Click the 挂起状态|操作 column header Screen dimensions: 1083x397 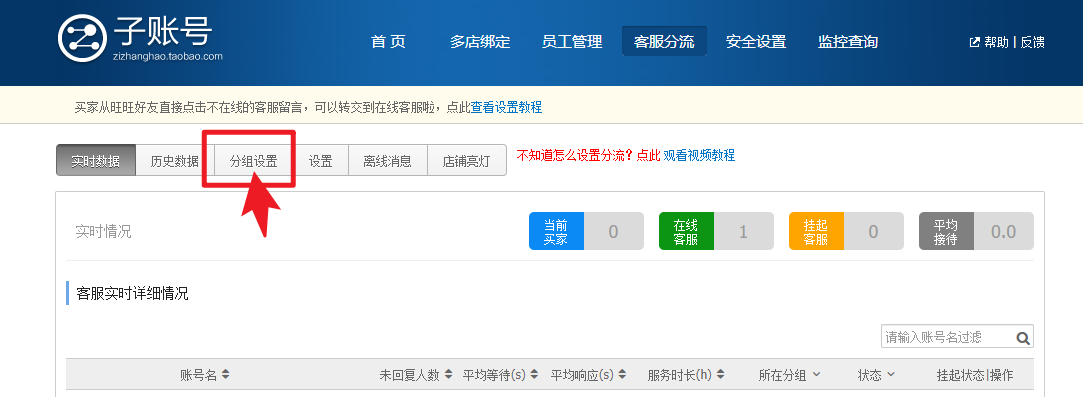coord(975,375)
